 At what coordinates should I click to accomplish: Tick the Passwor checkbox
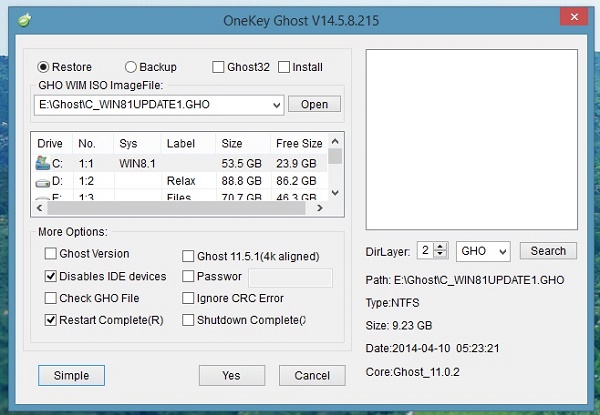coord(188,276)
